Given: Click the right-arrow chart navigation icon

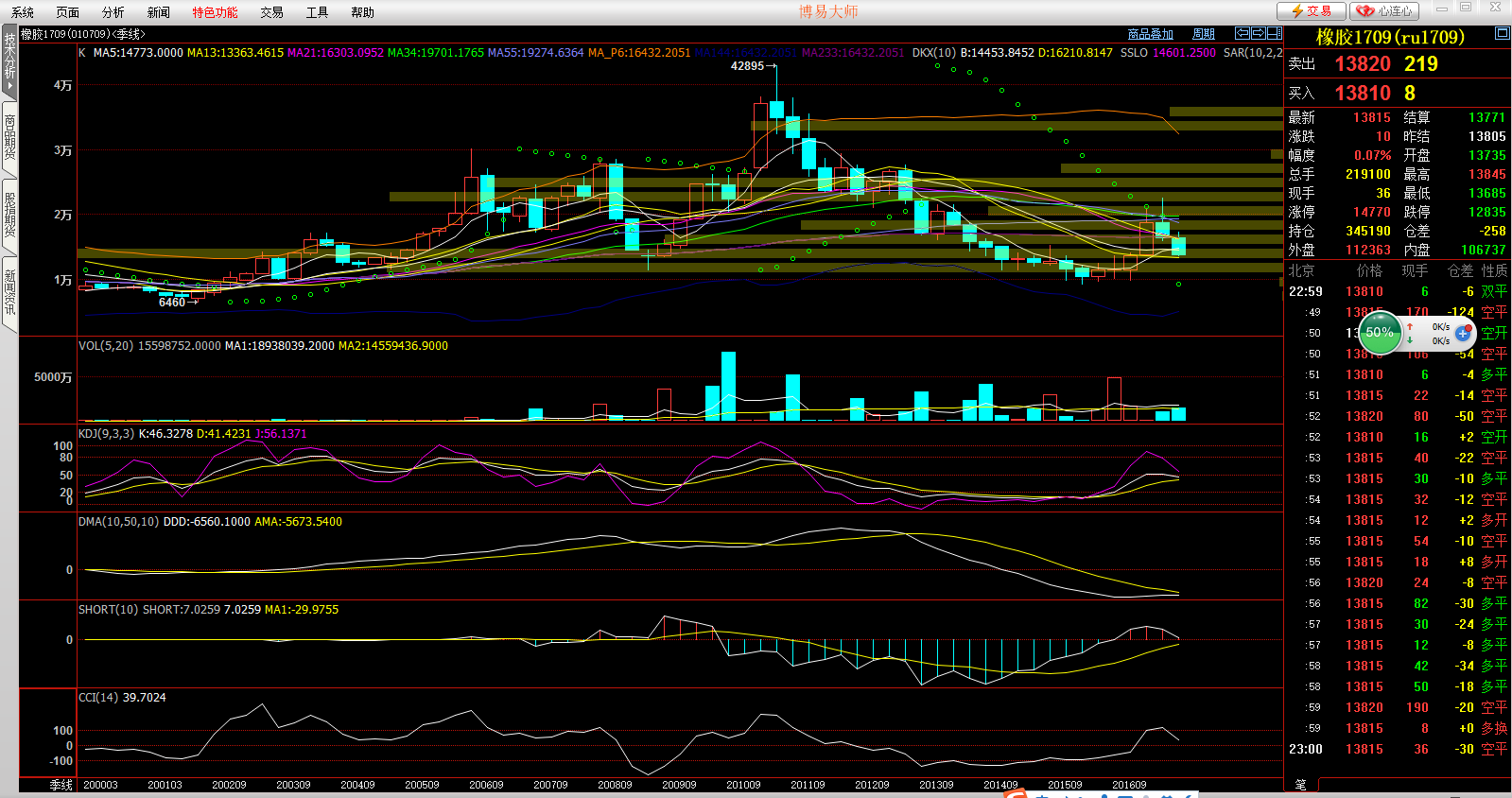Looking at the screenshot, I should [x=1259, y=33].
